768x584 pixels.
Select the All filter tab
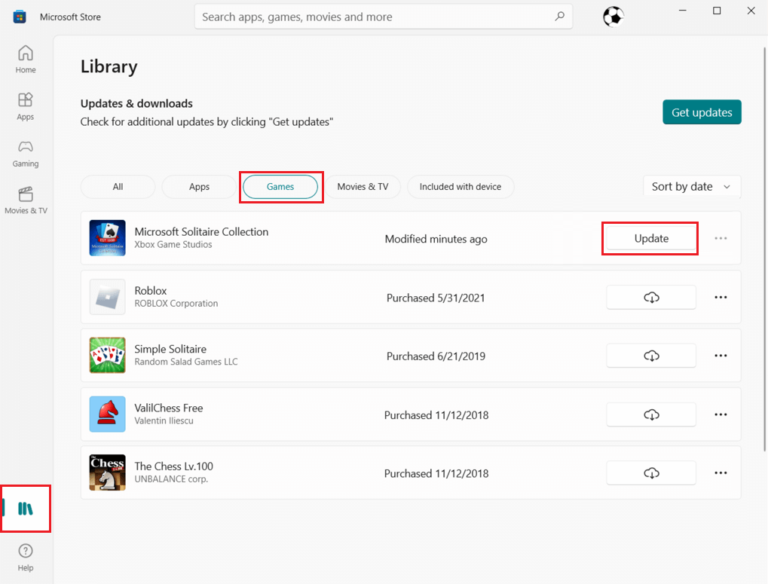(118, 187)
